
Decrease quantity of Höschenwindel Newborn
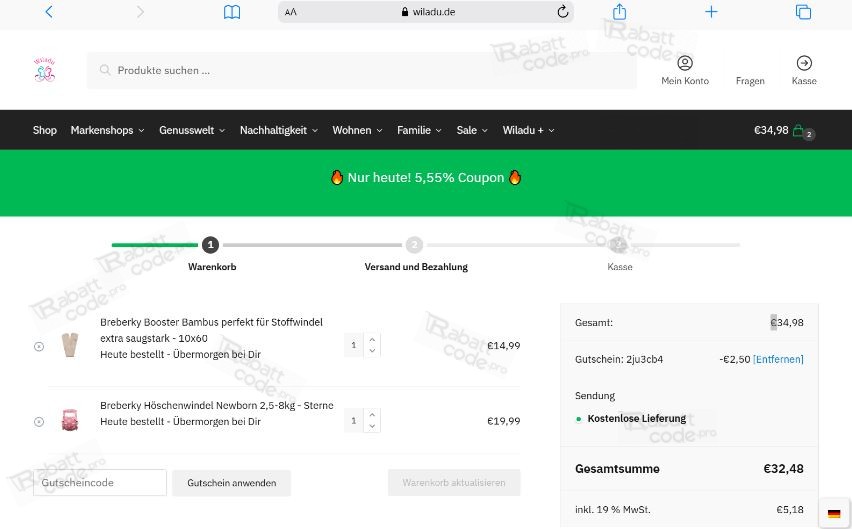(372, 426)
